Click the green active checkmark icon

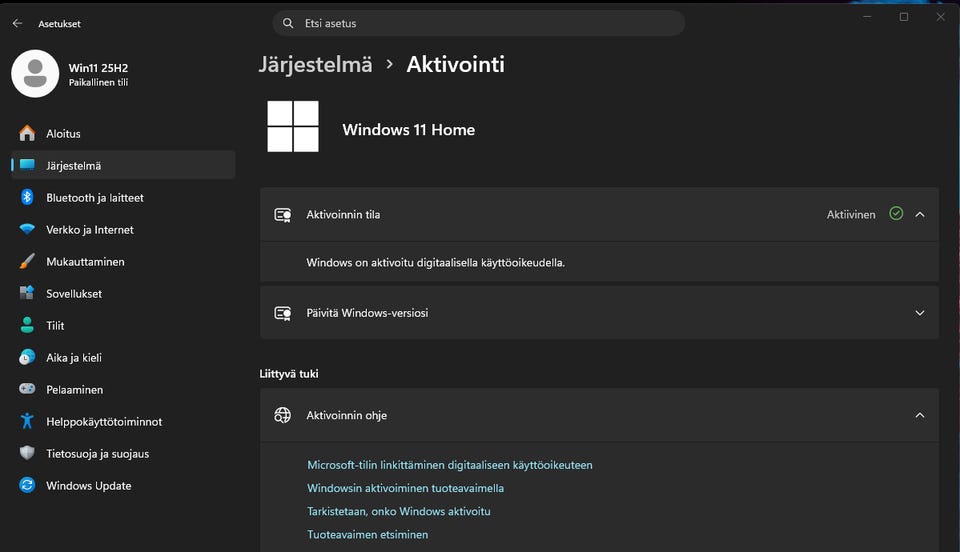[x=896, y=214]
